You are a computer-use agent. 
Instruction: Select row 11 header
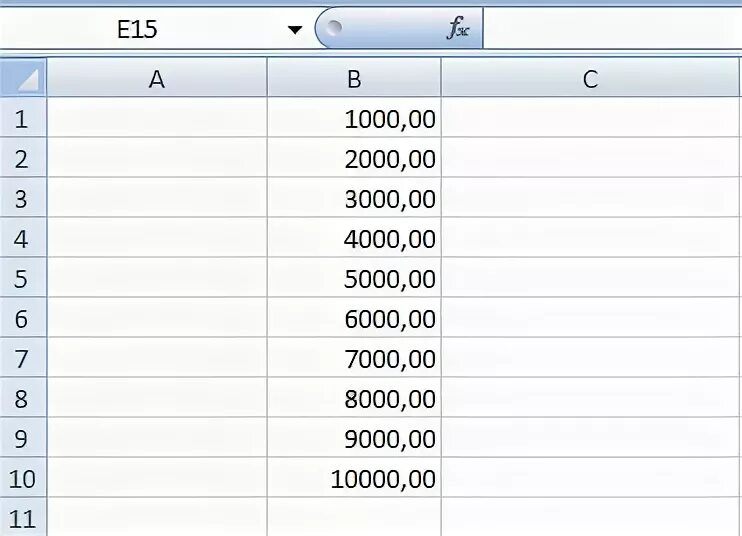click(23, 517)
